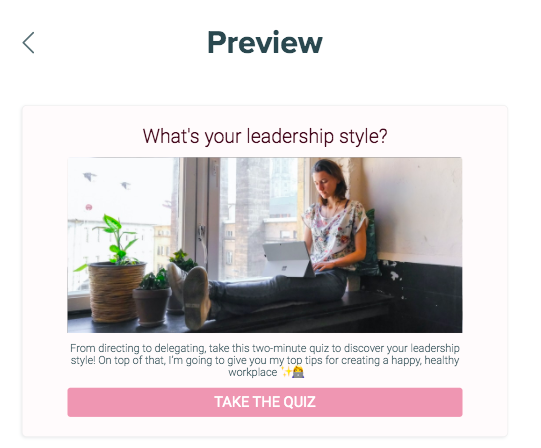This screenshot has height=448, width=541.
Task: Select the "What's your leadership style?" title
Action: (x=265, y=136)
